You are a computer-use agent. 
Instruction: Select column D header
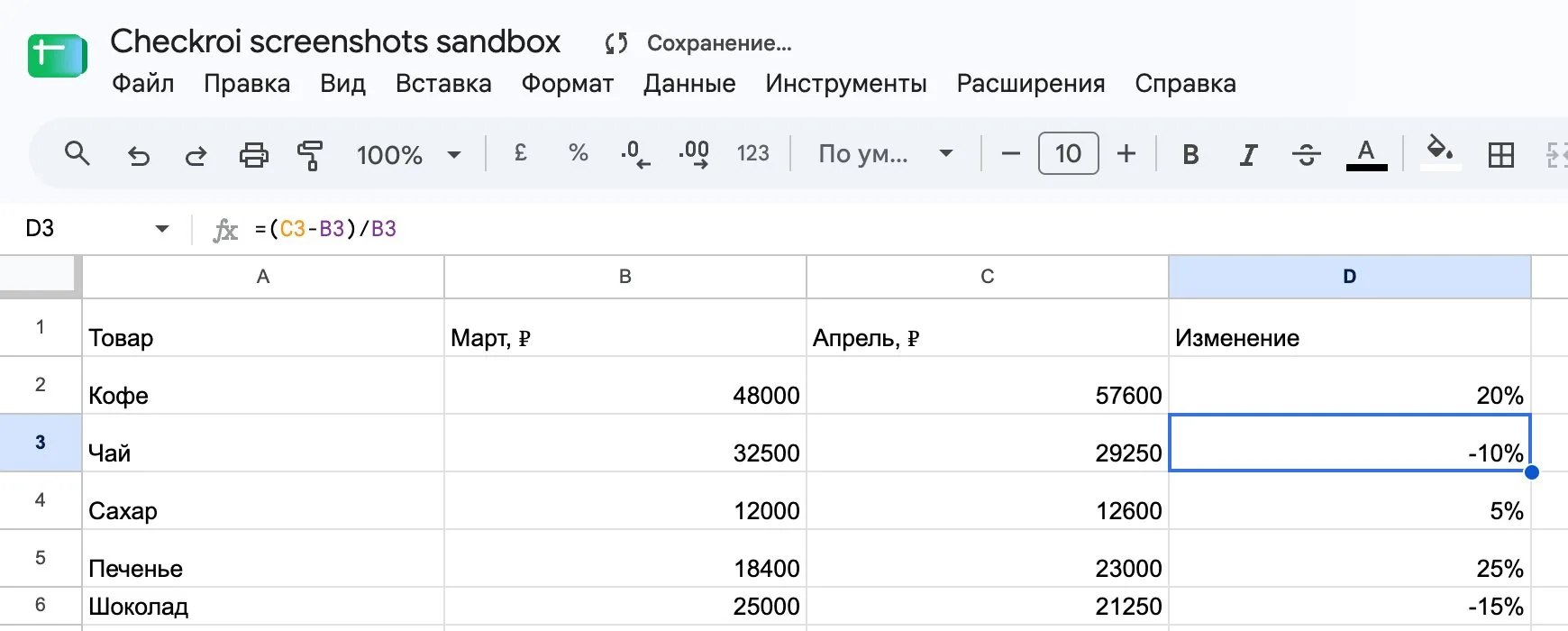coord(1350,277)
